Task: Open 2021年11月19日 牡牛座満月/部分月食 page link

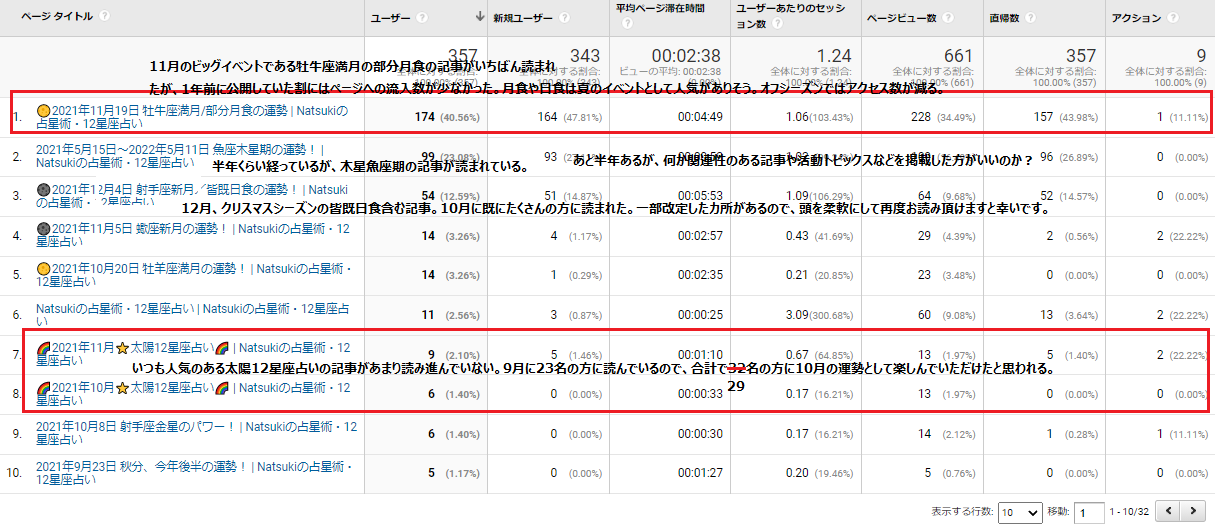Action: tap(192, 117)
